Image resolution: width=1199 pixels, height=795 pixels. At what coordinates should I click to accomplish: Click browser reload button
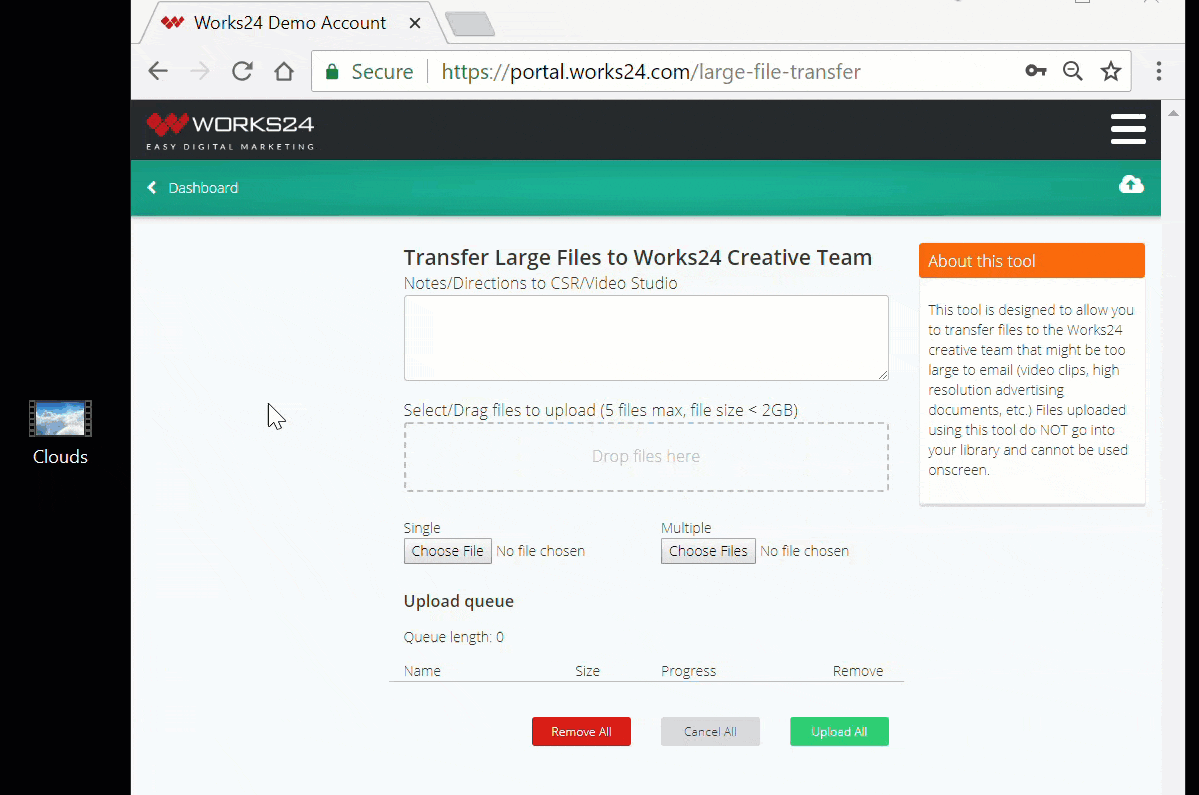pos(242,71)
